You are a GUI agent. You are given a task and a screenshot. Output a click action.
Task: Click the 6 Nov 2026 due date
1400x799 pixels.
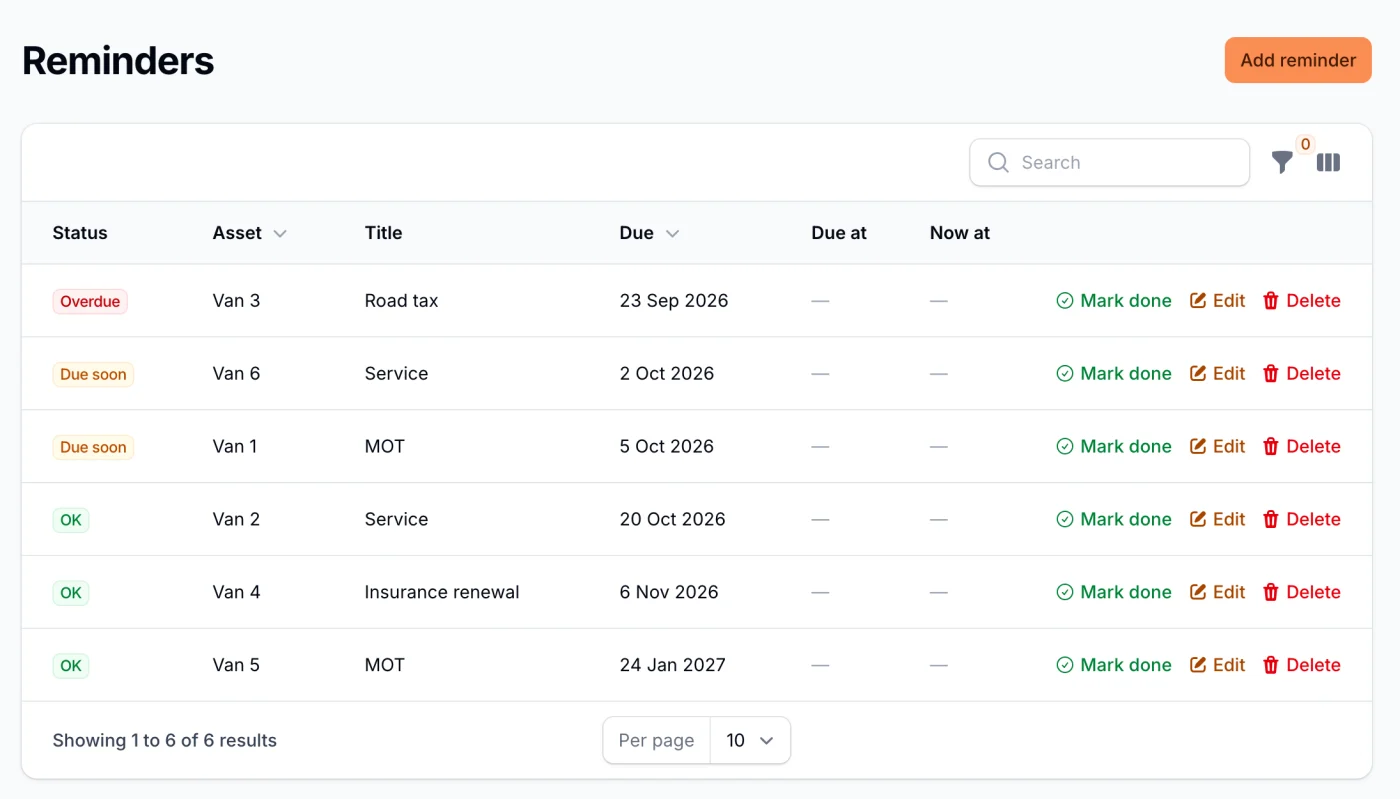669,593
